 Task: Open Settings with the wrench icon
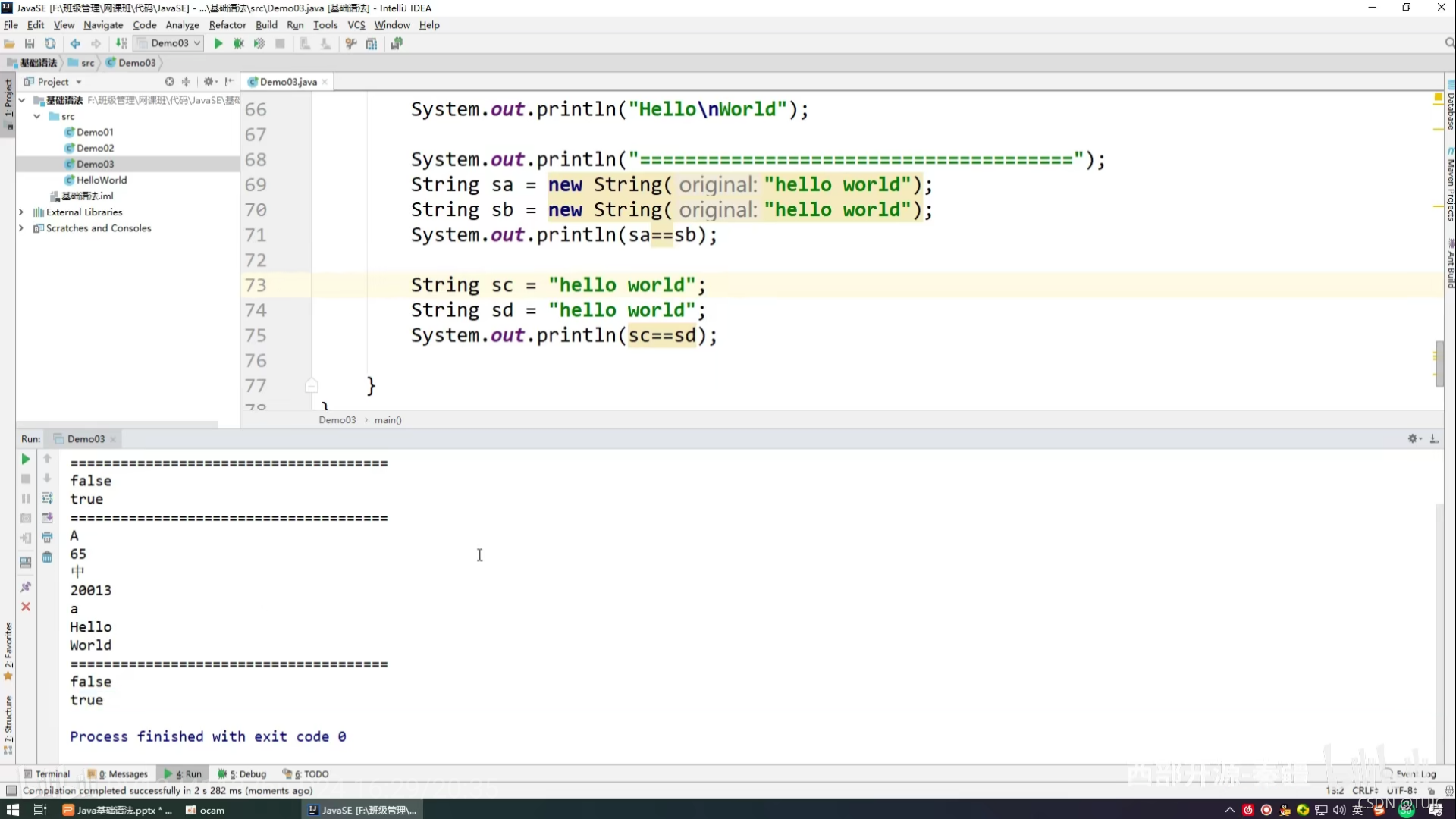pyautogui.click(x=350, y=44)
